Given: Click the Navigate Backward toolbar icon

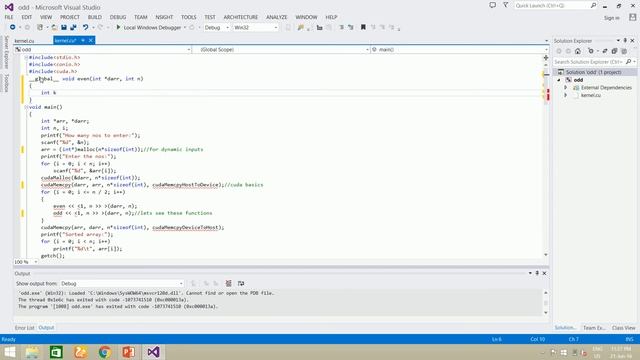Looking at the screenshot, I should point(13,27).
